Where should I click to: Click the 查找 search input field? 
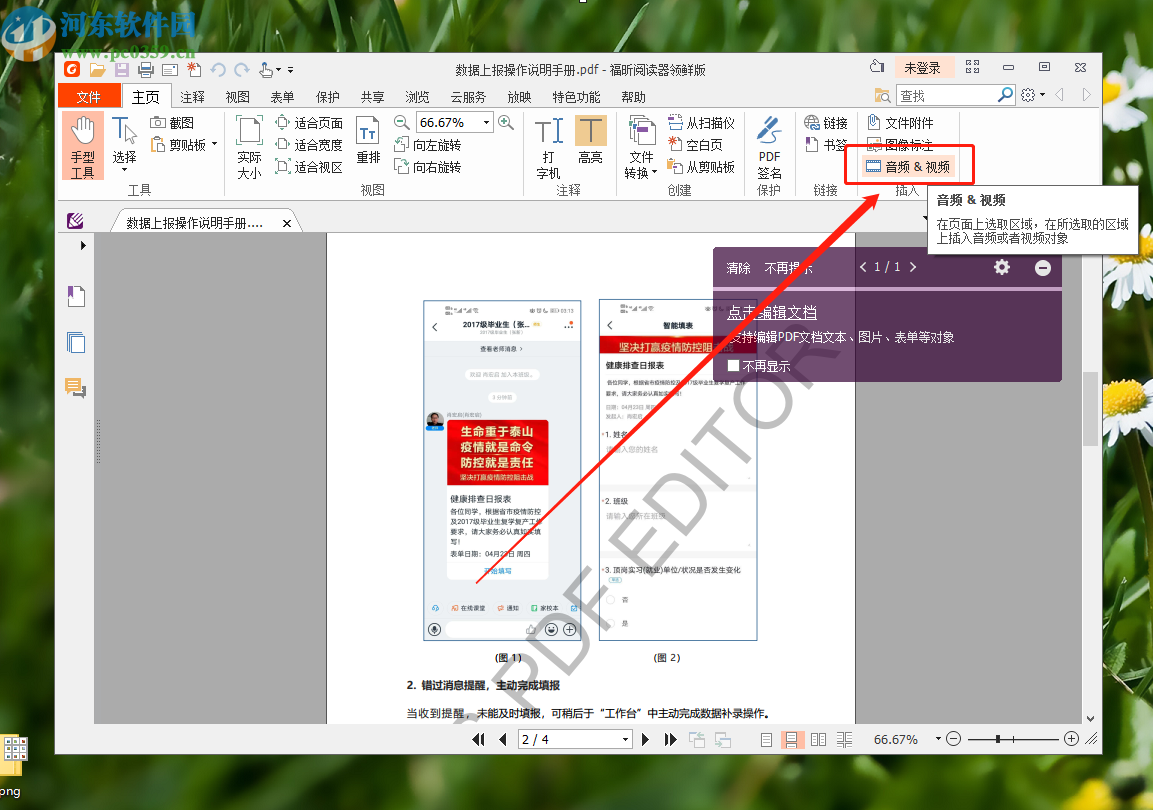[947, 96]
